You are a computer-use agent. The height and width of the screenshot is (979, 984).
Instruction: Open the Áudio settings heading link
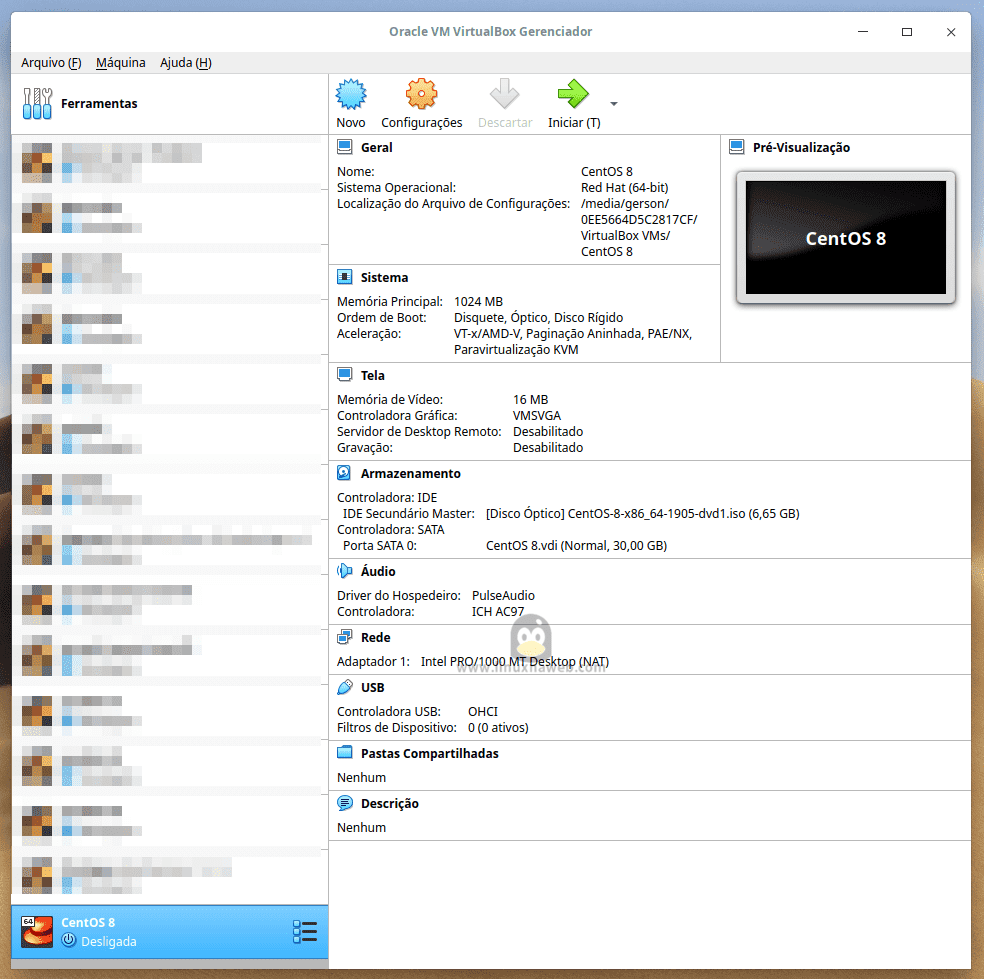[x=378, y=571]
